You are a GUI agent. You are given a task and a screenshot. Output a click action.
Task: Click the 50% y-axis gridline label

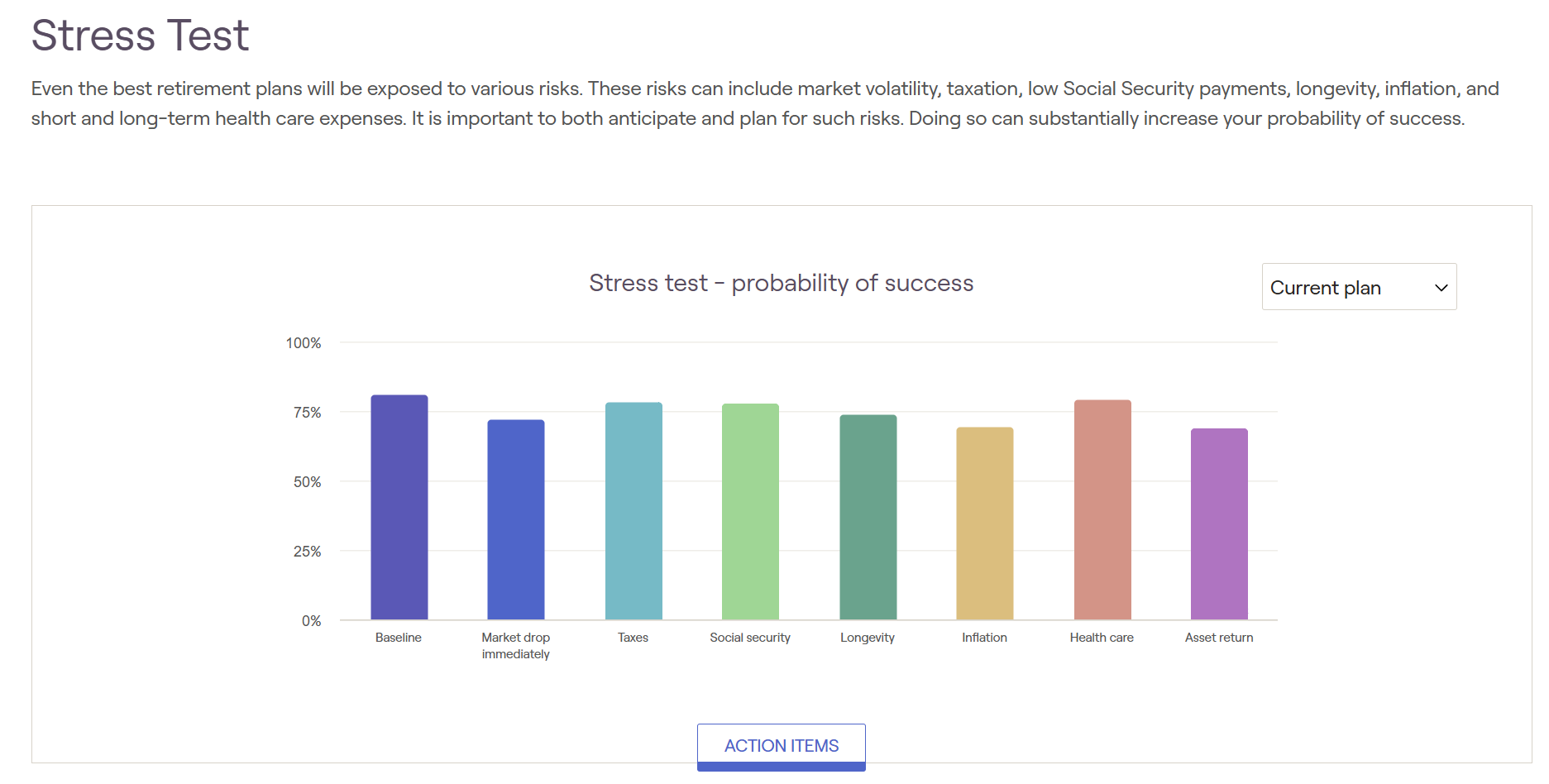(x=307, y=482)
